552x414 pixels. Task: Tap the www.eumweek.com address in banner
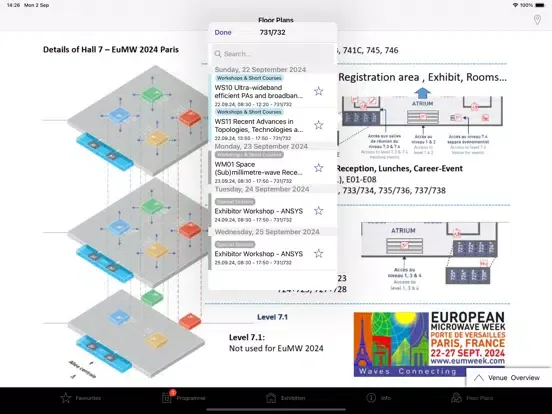click(468, 361)
